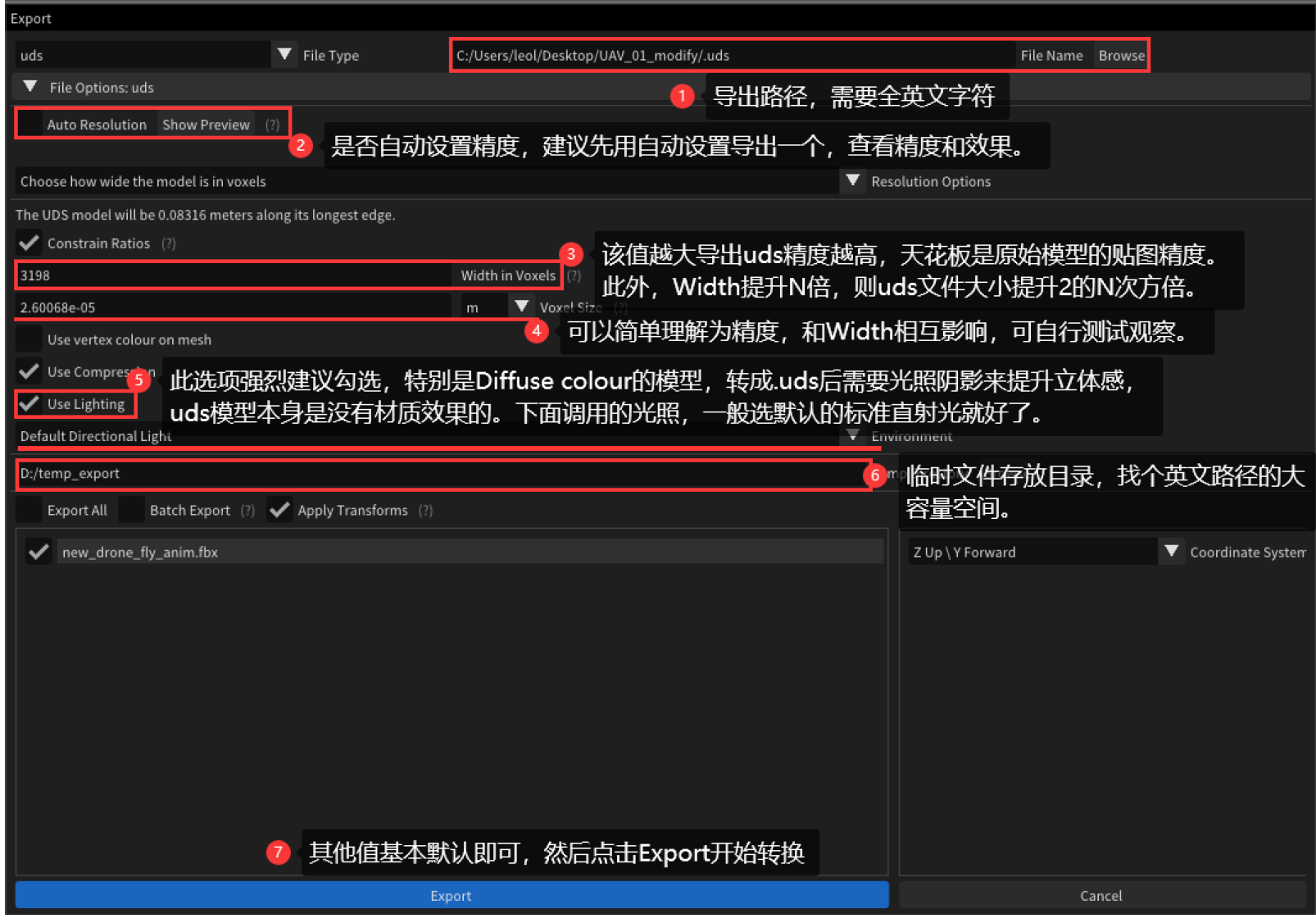Viewport: 1316px width, 923px height.
Task: Click the Browse button
Action: (x=1121, y=55)
